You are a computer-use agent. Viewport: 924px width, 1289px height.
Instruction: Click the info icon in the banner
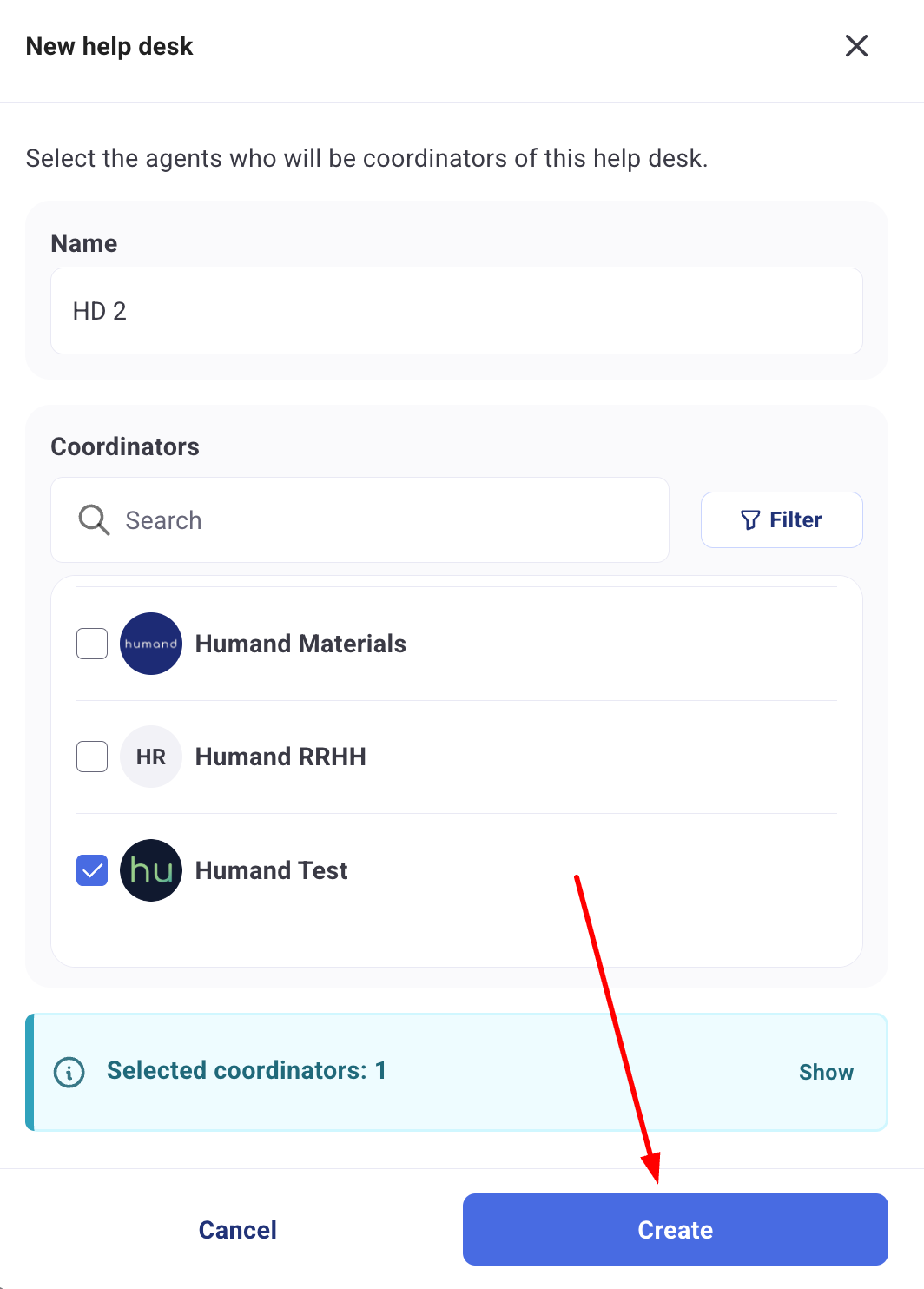(x=69, y=1072)
